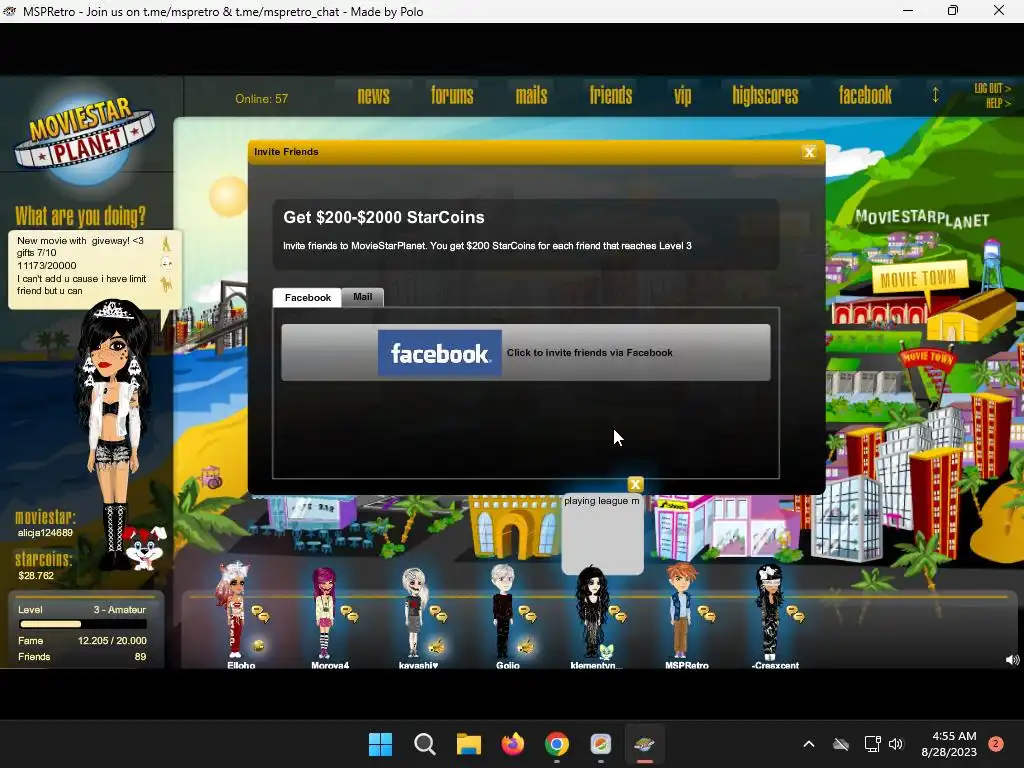Click the facebook logo in invite banner

(440, 353)
